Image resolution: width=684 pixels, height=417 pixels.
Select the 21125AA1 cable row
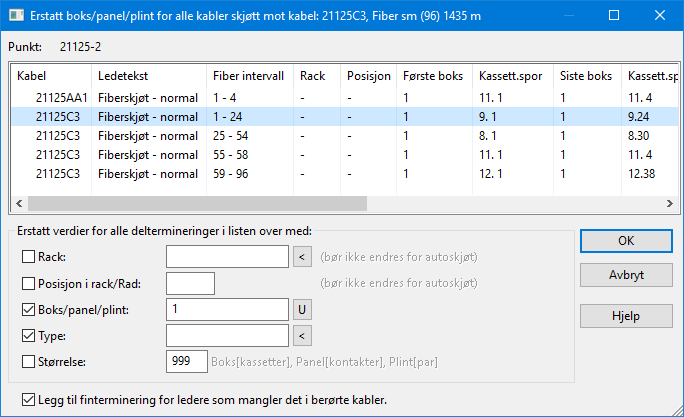point(345,98)
